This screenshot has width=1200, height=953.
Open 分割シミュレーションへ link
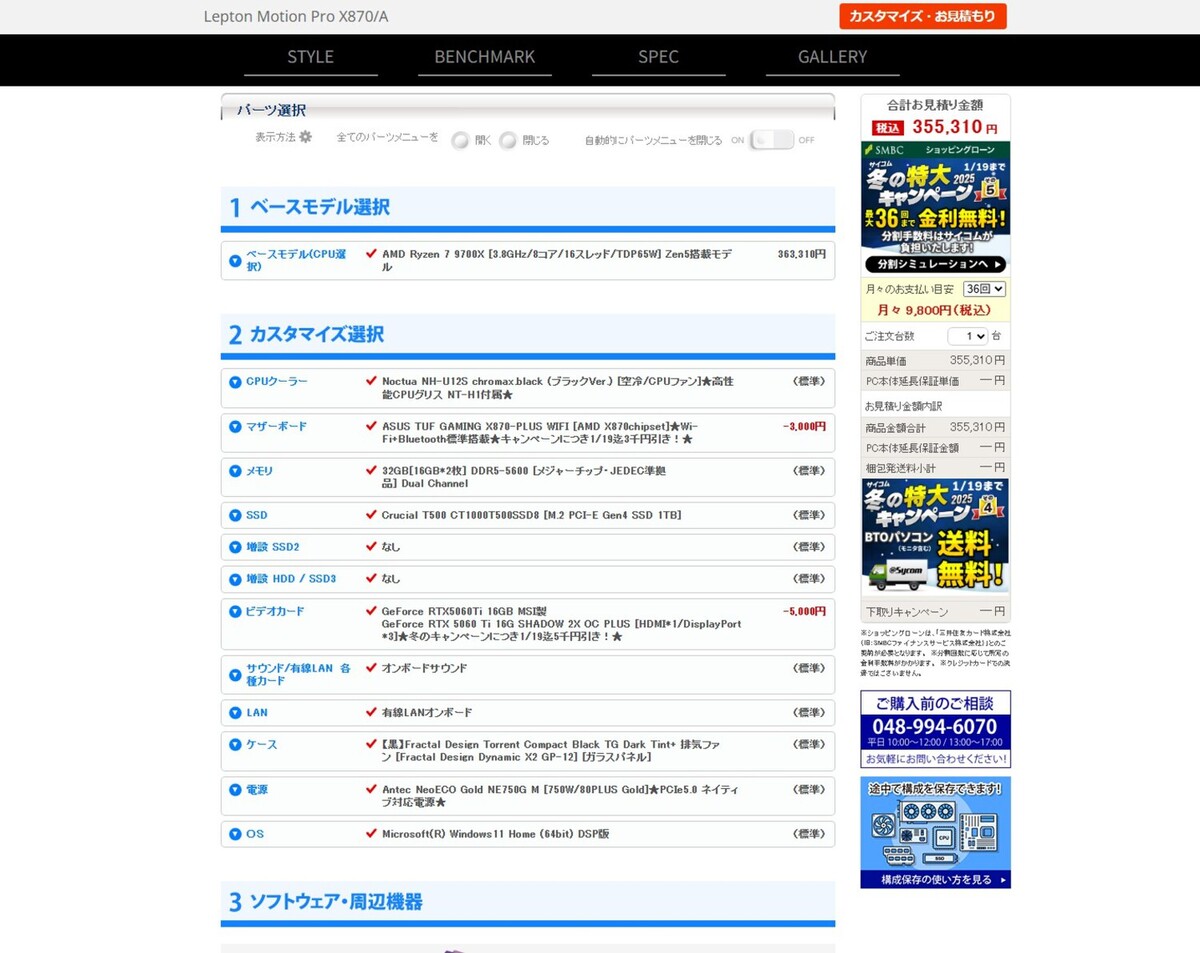click(934, 264)
